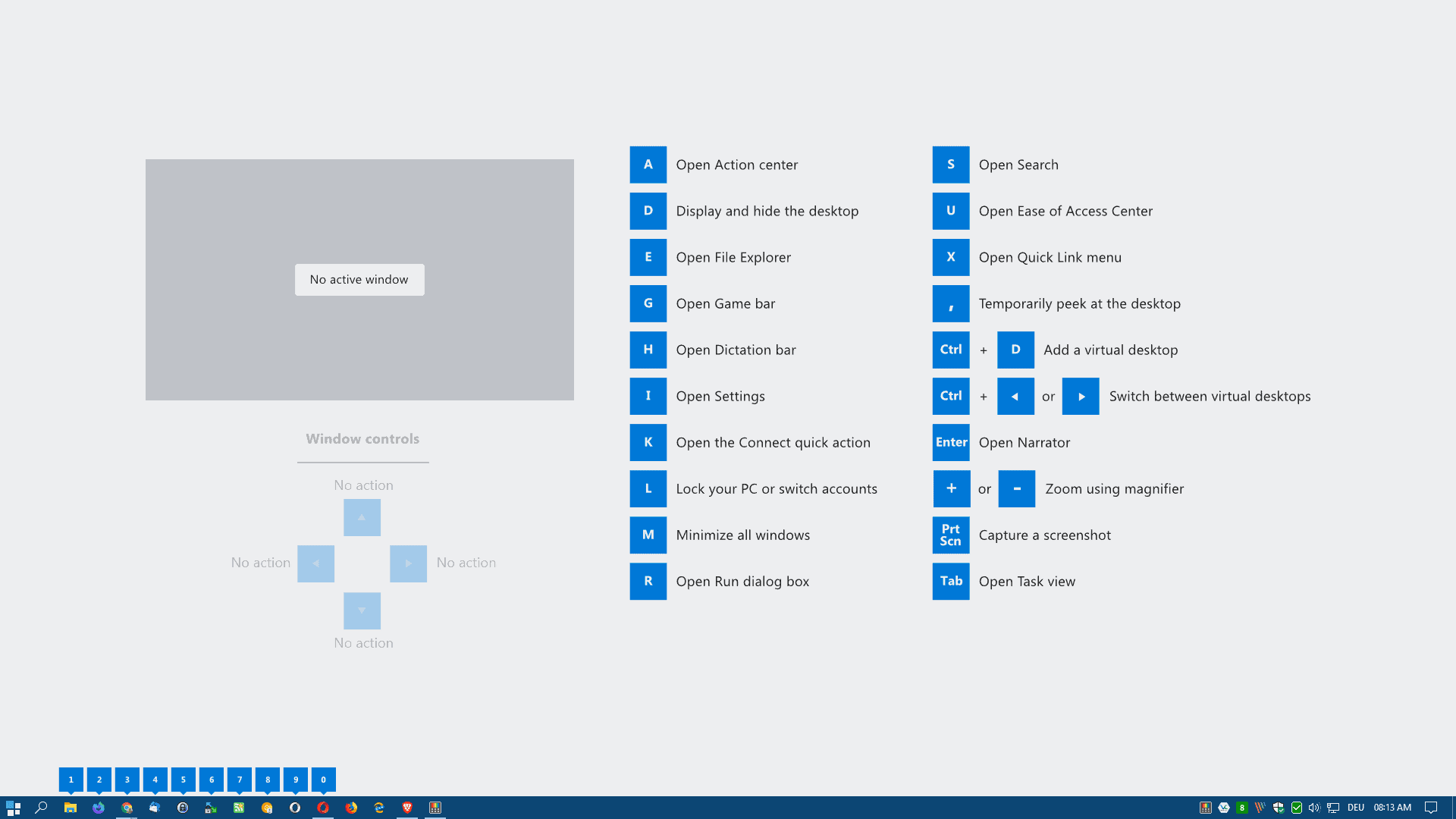
Task: Click the "E" key to open File Explorer
Action: (648, 257)
